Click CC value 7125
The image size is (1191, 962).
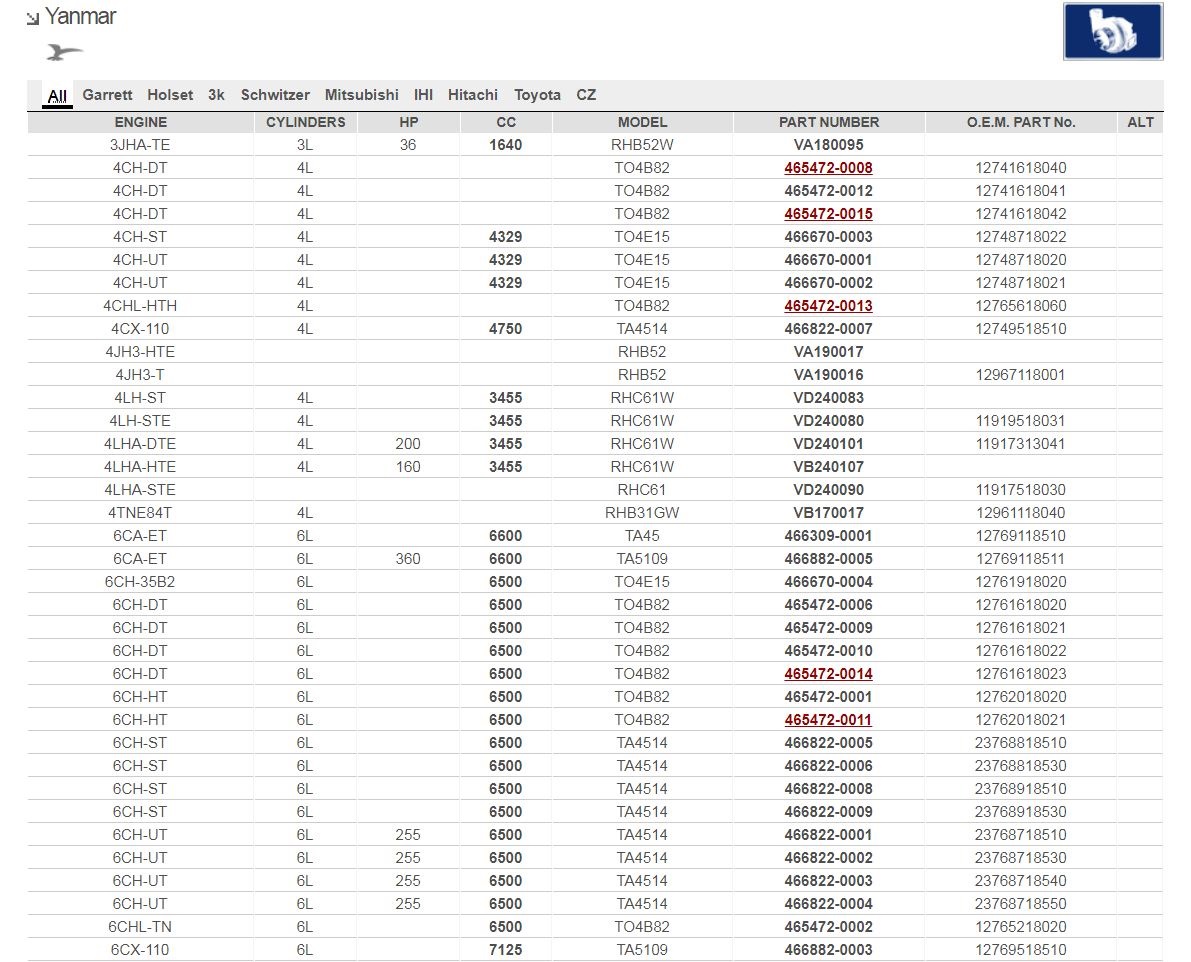(x=506, y=950)
